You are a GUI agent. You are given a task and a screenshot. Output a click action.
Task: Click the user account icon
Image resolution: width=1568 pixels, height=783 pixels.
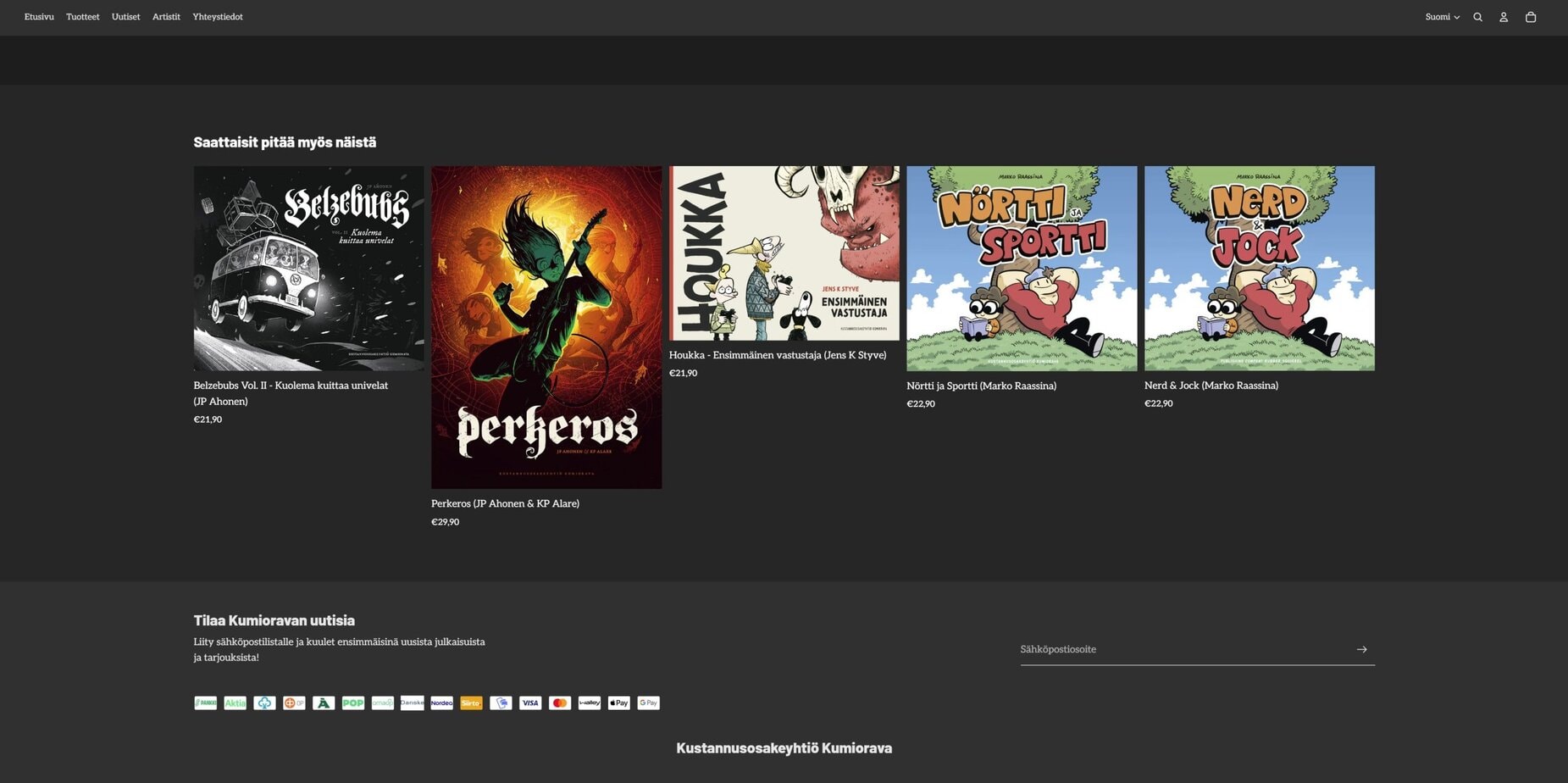click(1504, 17)
